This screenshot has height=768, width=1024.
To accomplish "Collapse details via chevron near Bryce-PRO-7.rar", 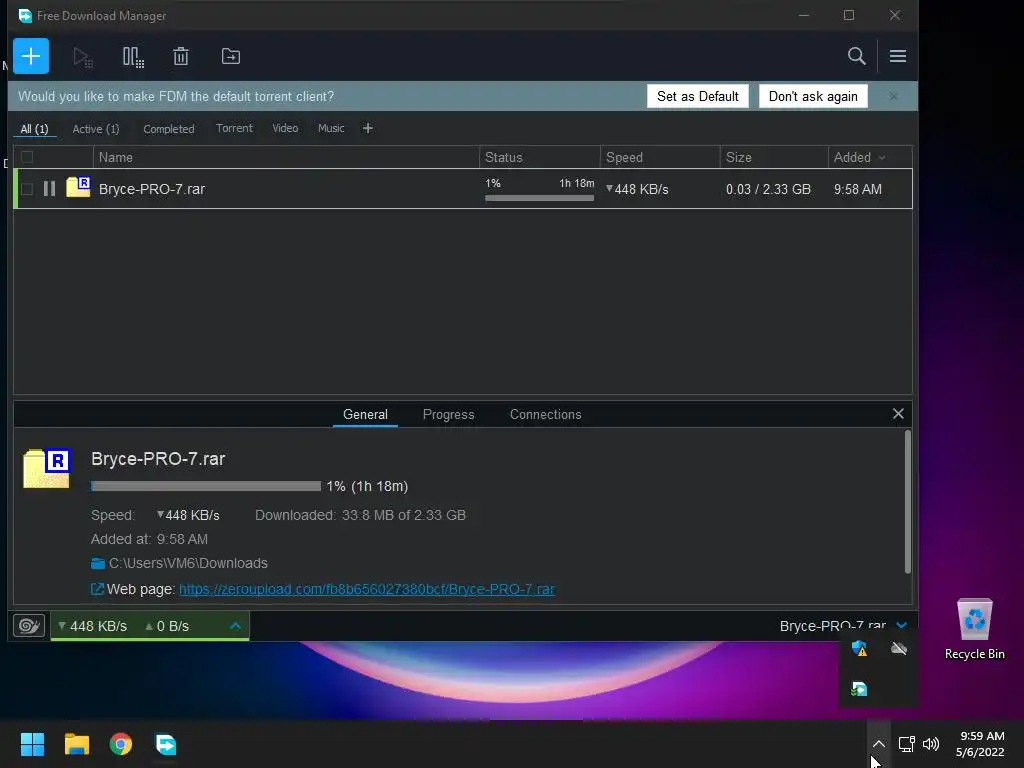I will point(902,626).
